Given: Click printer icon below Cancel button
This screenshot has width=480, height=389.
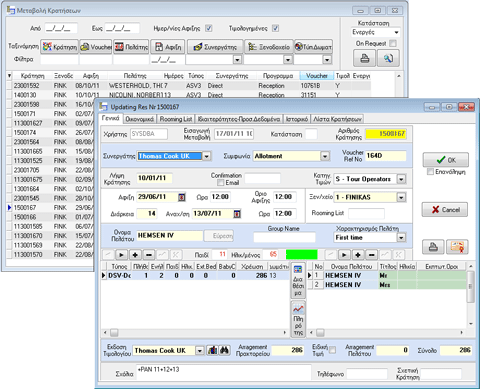Looking at the screenshot, I should point(433,247).
